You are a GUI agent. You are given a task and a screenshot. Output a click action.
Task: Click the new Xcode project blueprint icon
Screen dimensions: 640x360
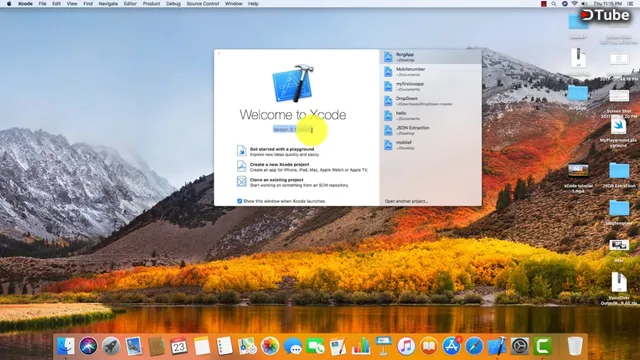[x=242, y=166]
